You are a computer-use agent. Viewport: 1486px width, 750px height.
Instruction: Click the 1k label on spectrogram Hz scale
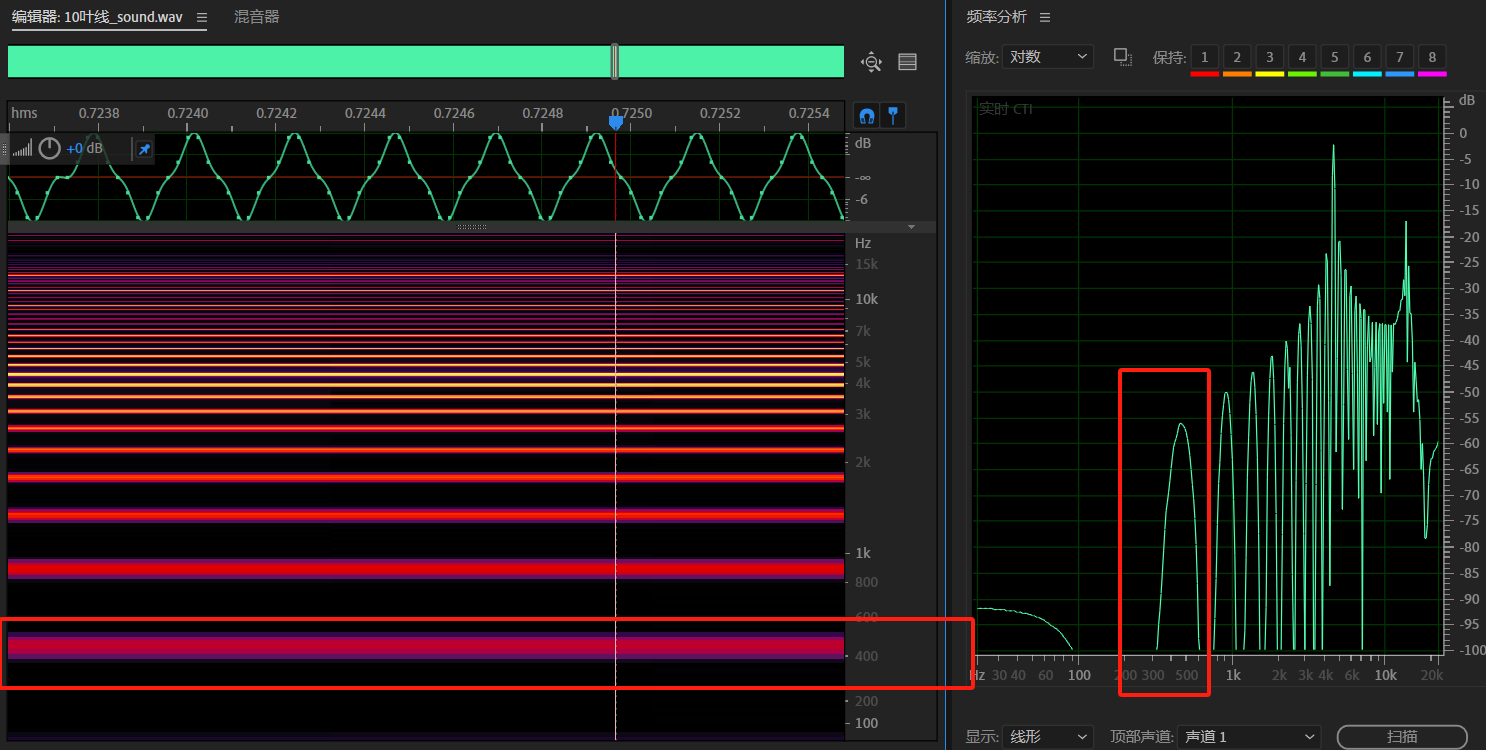(862, 553)
